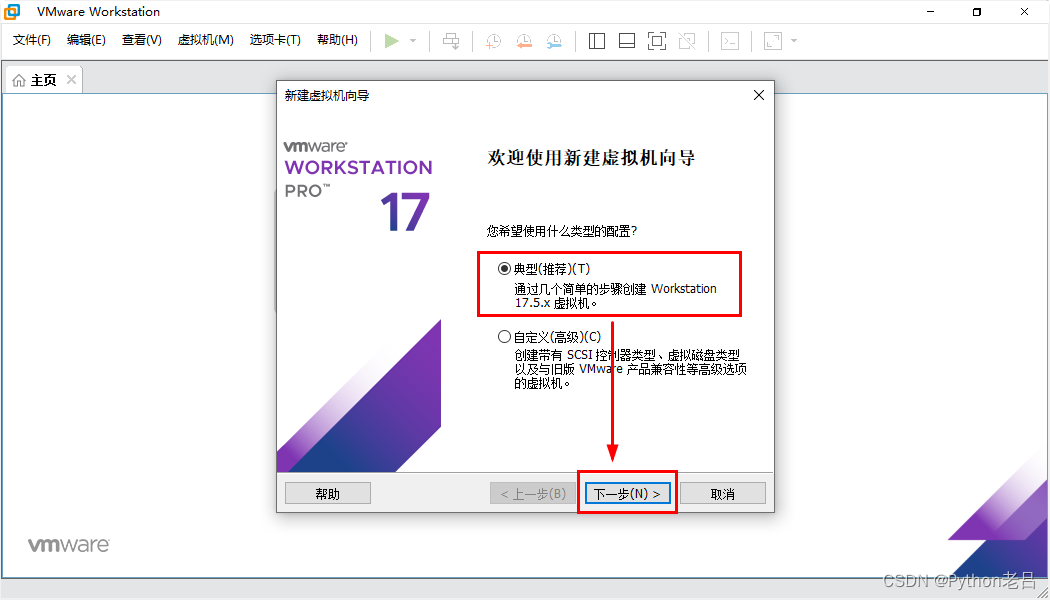Screen dimensions: 1050x600
Task: Click the console view terminal icon
Action: [x=730, y=41]
